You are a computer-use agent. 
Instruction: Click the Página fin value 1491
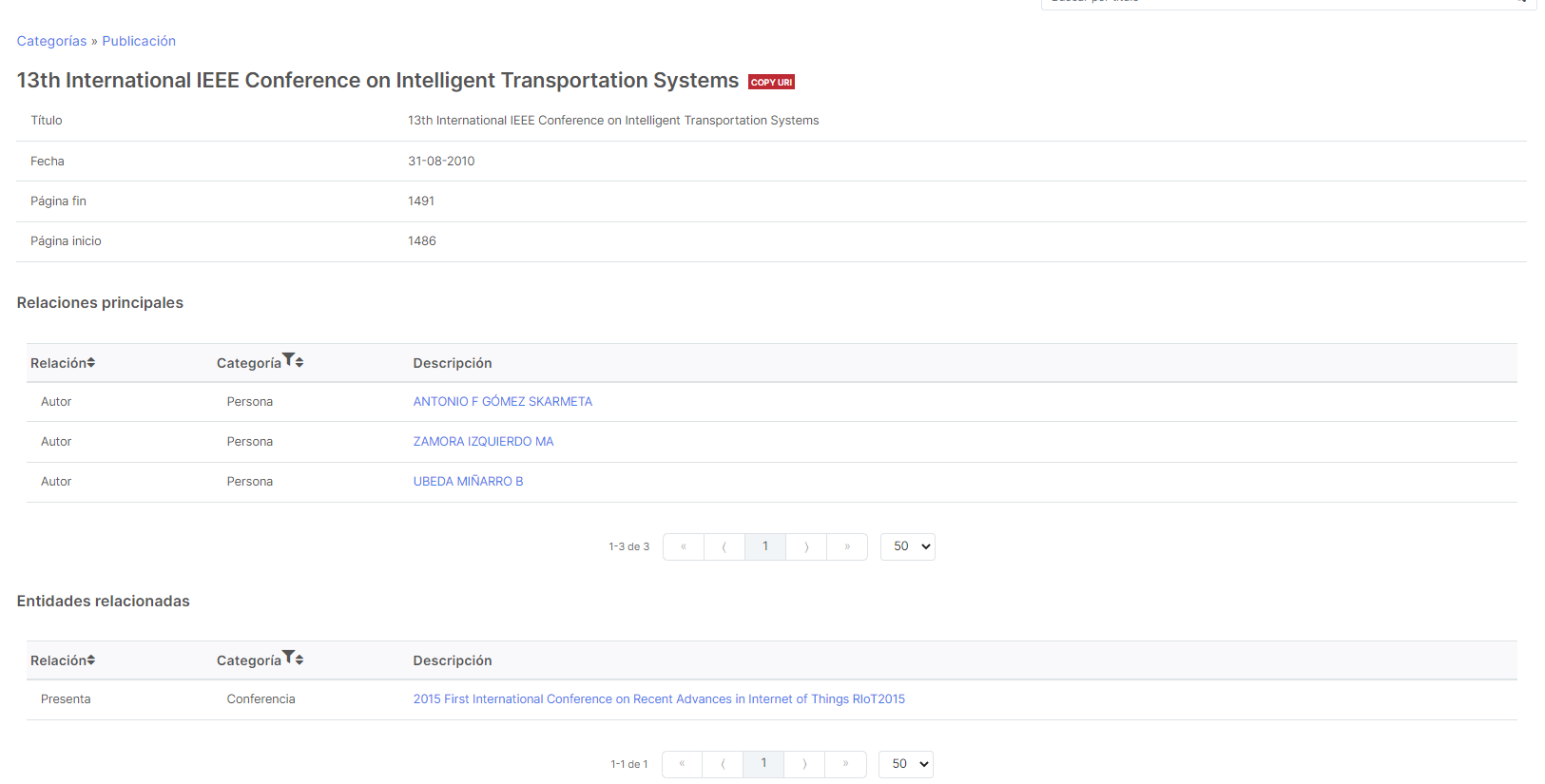tap(421, 201)
